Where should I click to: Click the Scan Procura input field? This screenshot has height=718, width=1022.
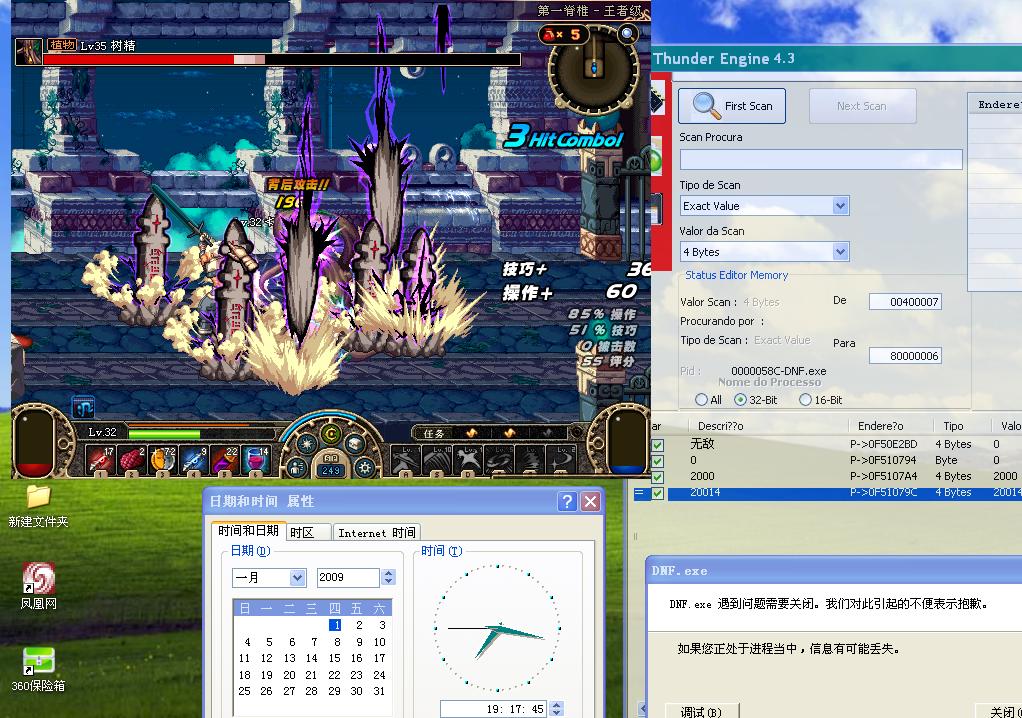point(821,160)
